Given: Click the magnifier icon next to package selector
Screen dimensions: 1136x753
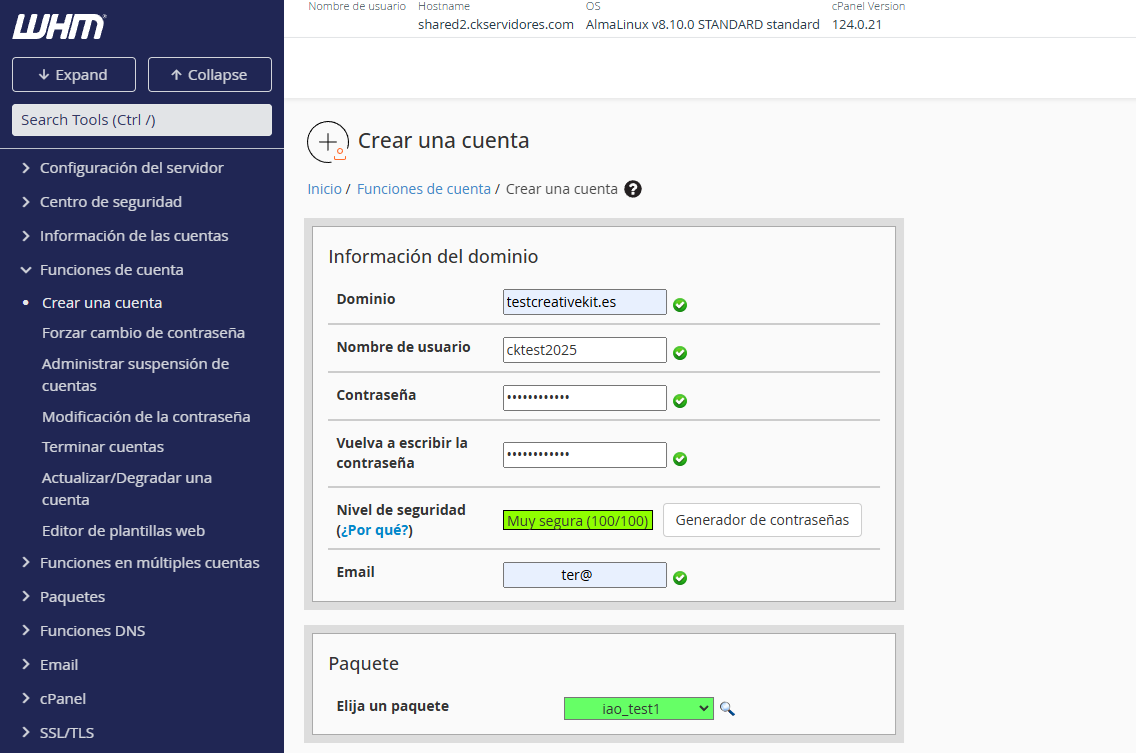Looking at the screenshot, I should click(x=727, y=708).
